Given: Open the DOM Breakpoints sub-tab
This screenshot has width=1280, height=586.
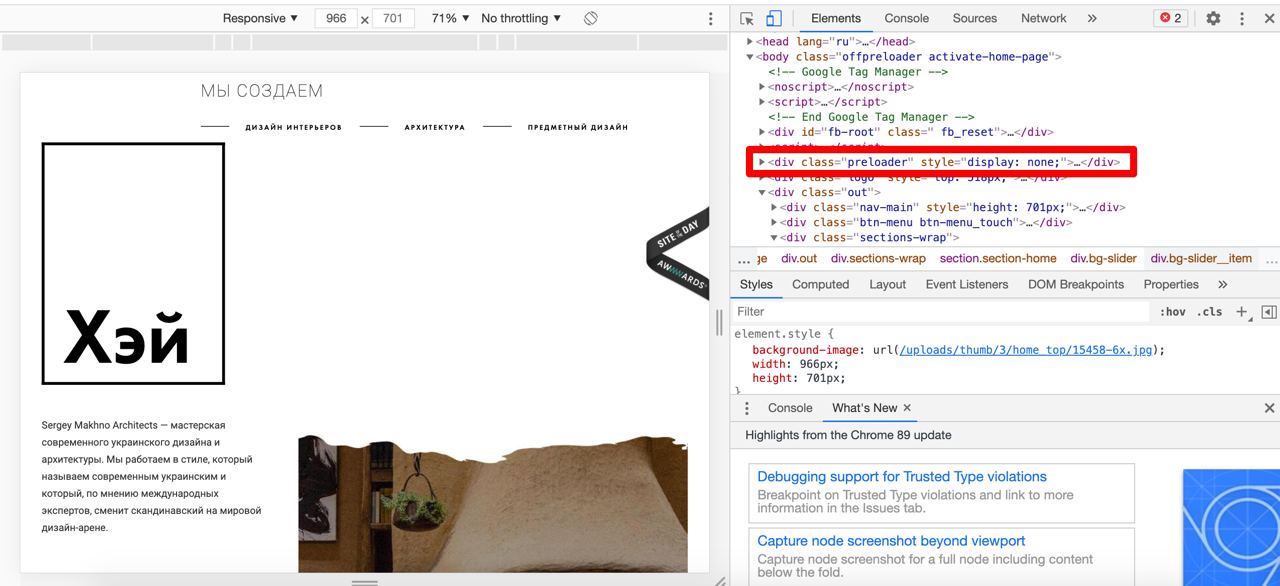Looking at the screenshot, I should coord(1076,285).
